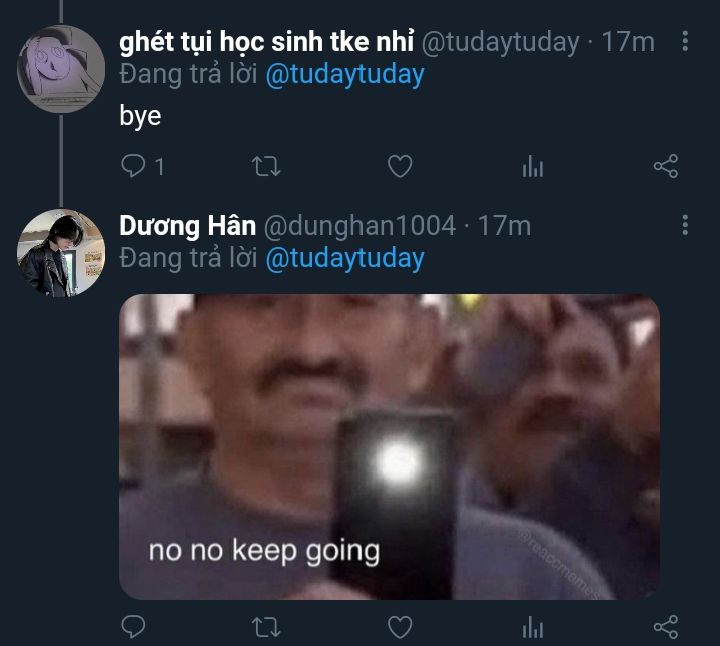Retweet the "bye" tweet
The width and height of the screenshot is (720, 646).
[266, 166]
